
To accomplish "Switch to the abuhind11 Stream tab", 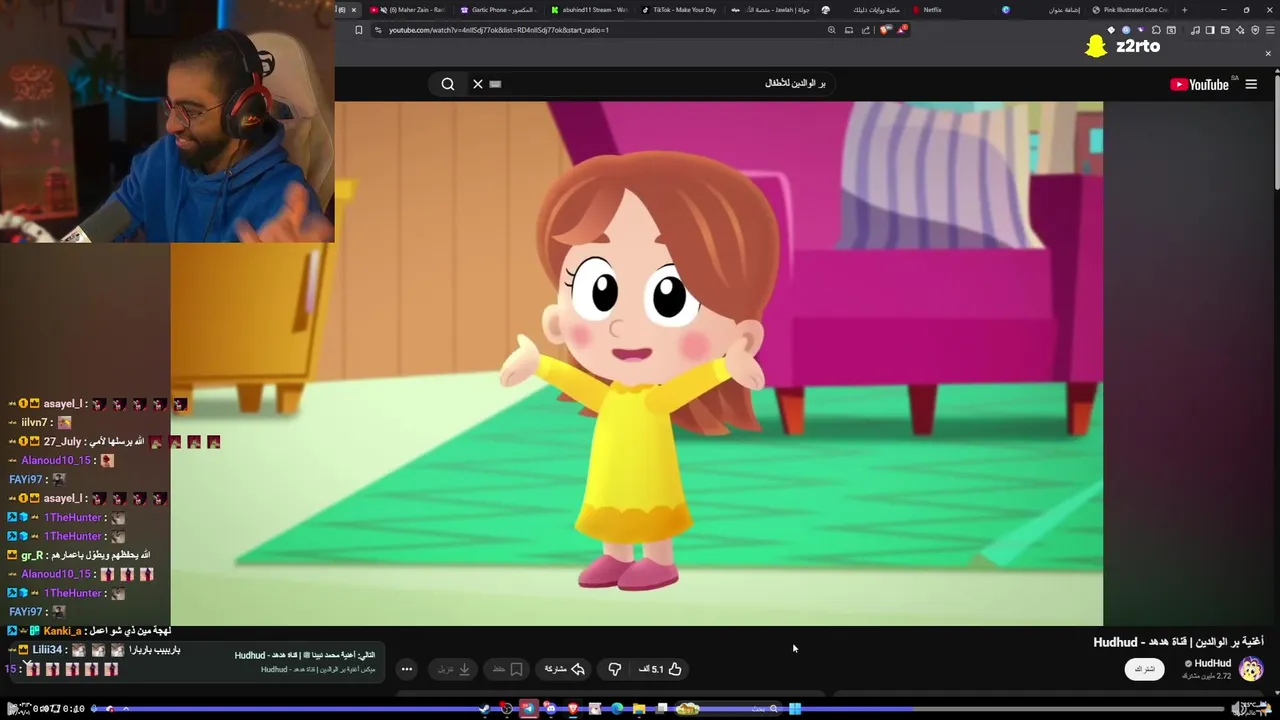I will pyautogui.click(x=590, y=10).
